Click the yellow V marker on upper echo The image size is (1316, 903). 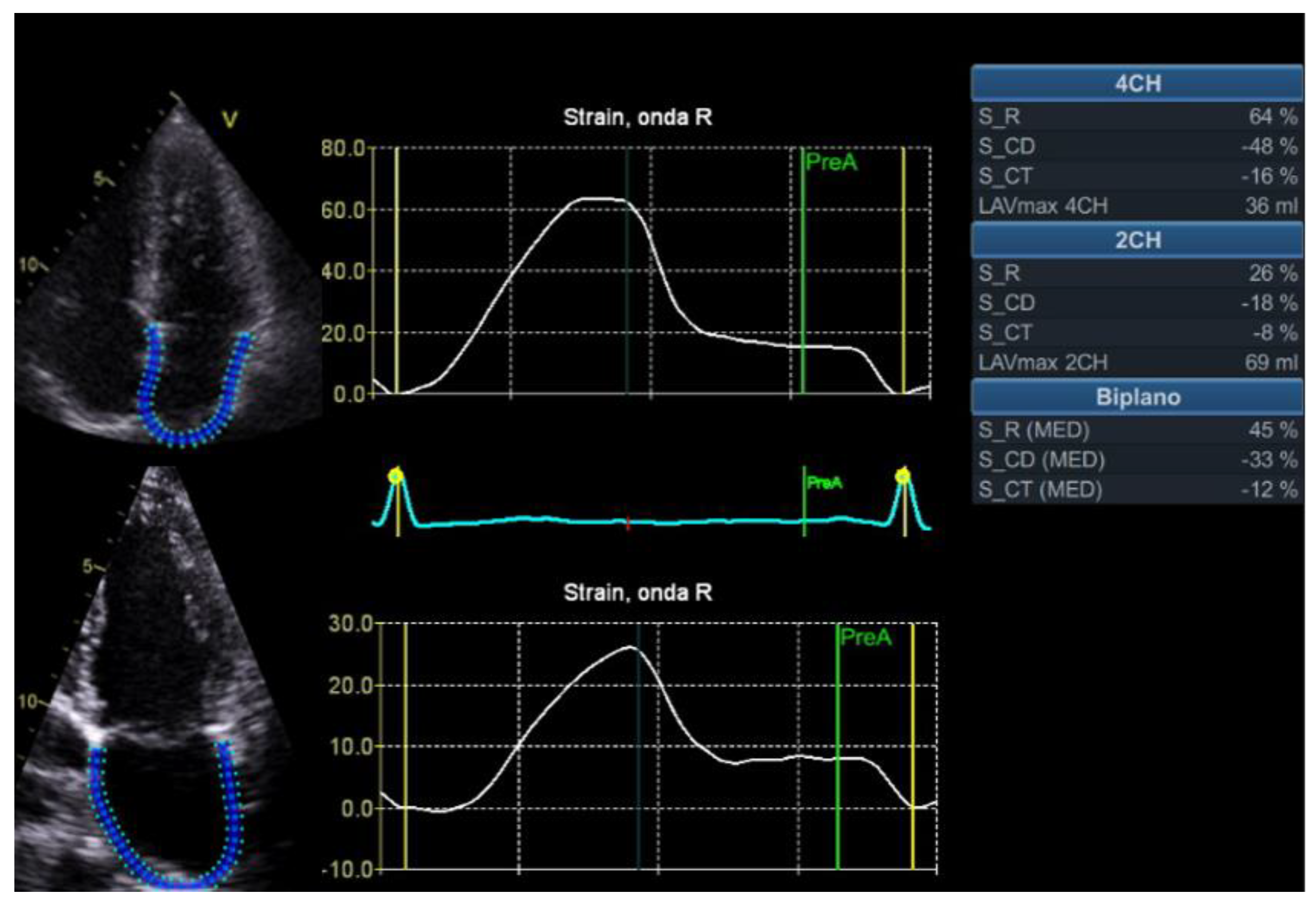tap(229, 120)
